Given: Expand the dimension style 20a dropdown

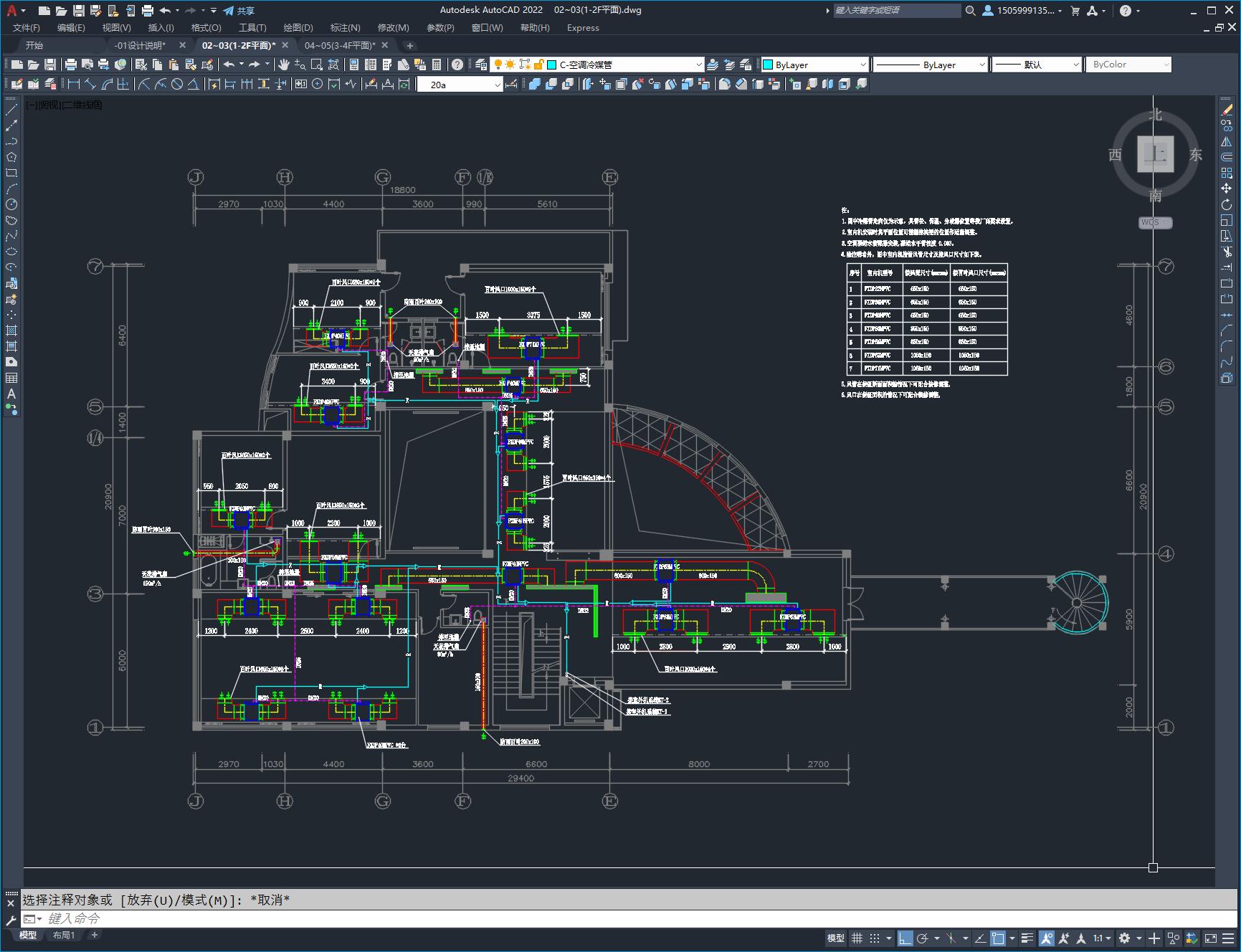Looking at the screenshot, I should [498, 85].
